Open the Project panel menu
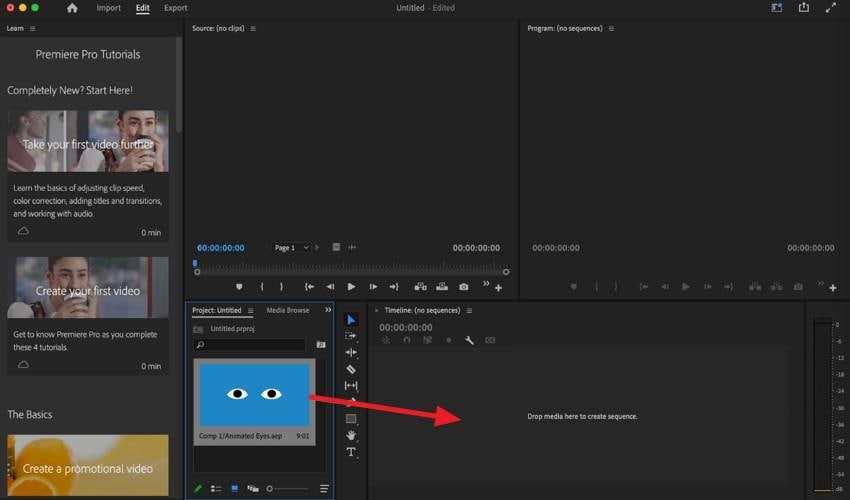Image resolution: width=850 pixels, height=500 pixels. tap(250, 311)
